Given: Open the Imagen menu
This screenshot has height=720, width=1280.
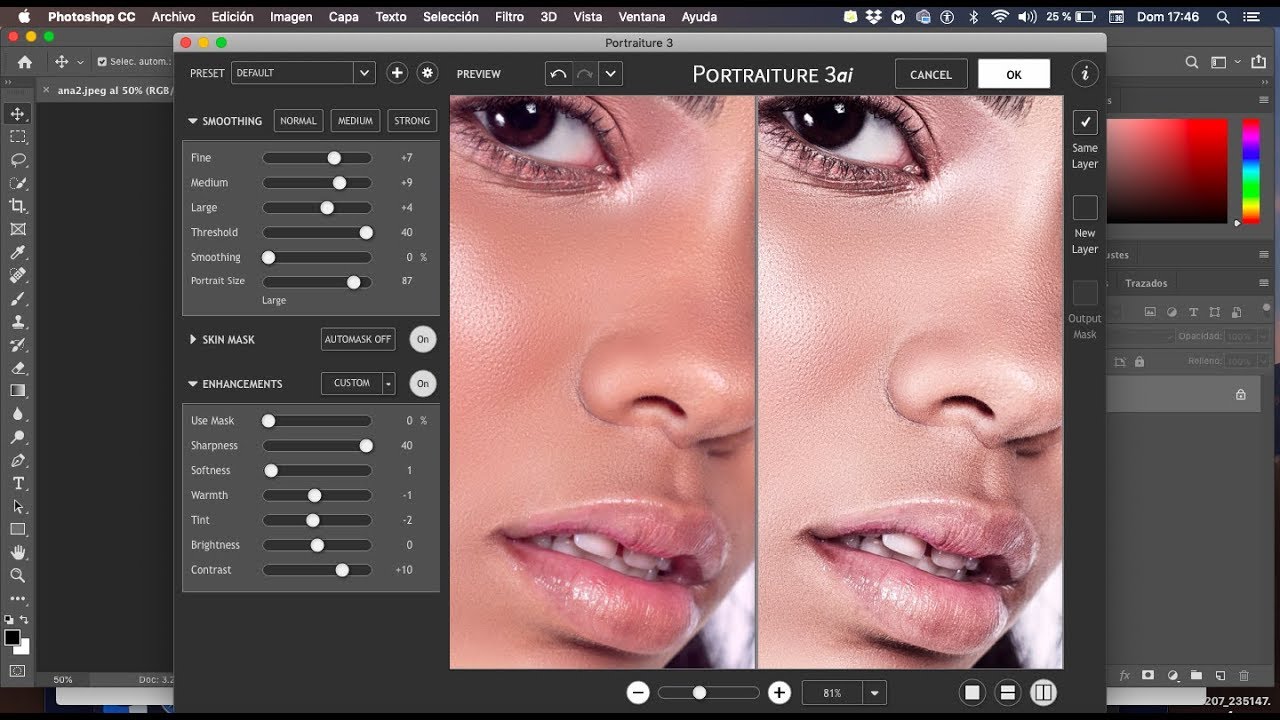Looking at the screenshot, I should pos(291,17).
